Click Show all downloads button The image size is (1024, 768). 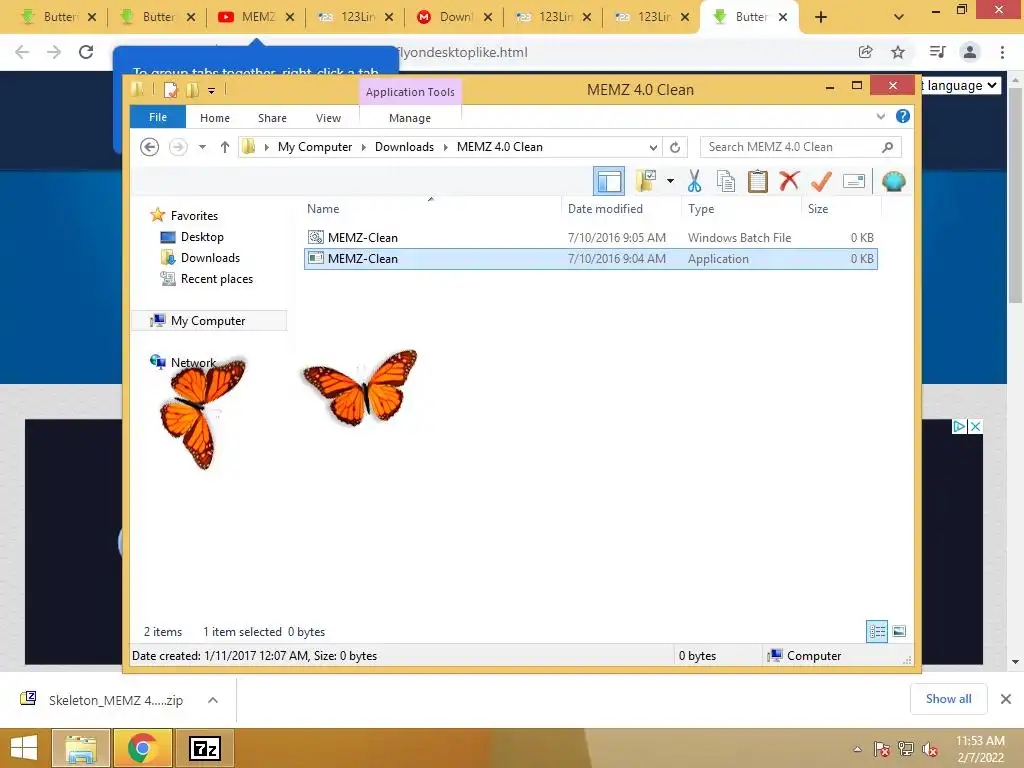click(948, 699)
